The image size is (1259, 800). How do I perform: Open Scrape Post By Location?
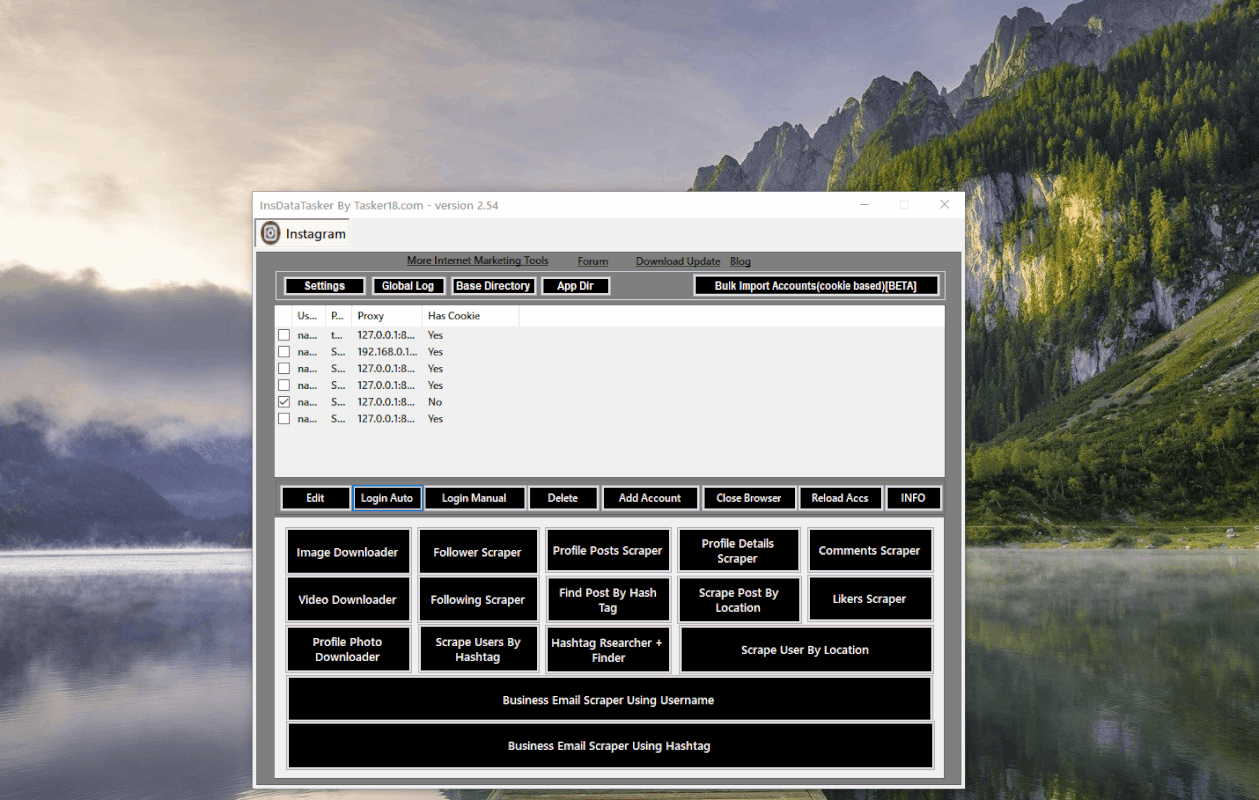tap(738, 600)
